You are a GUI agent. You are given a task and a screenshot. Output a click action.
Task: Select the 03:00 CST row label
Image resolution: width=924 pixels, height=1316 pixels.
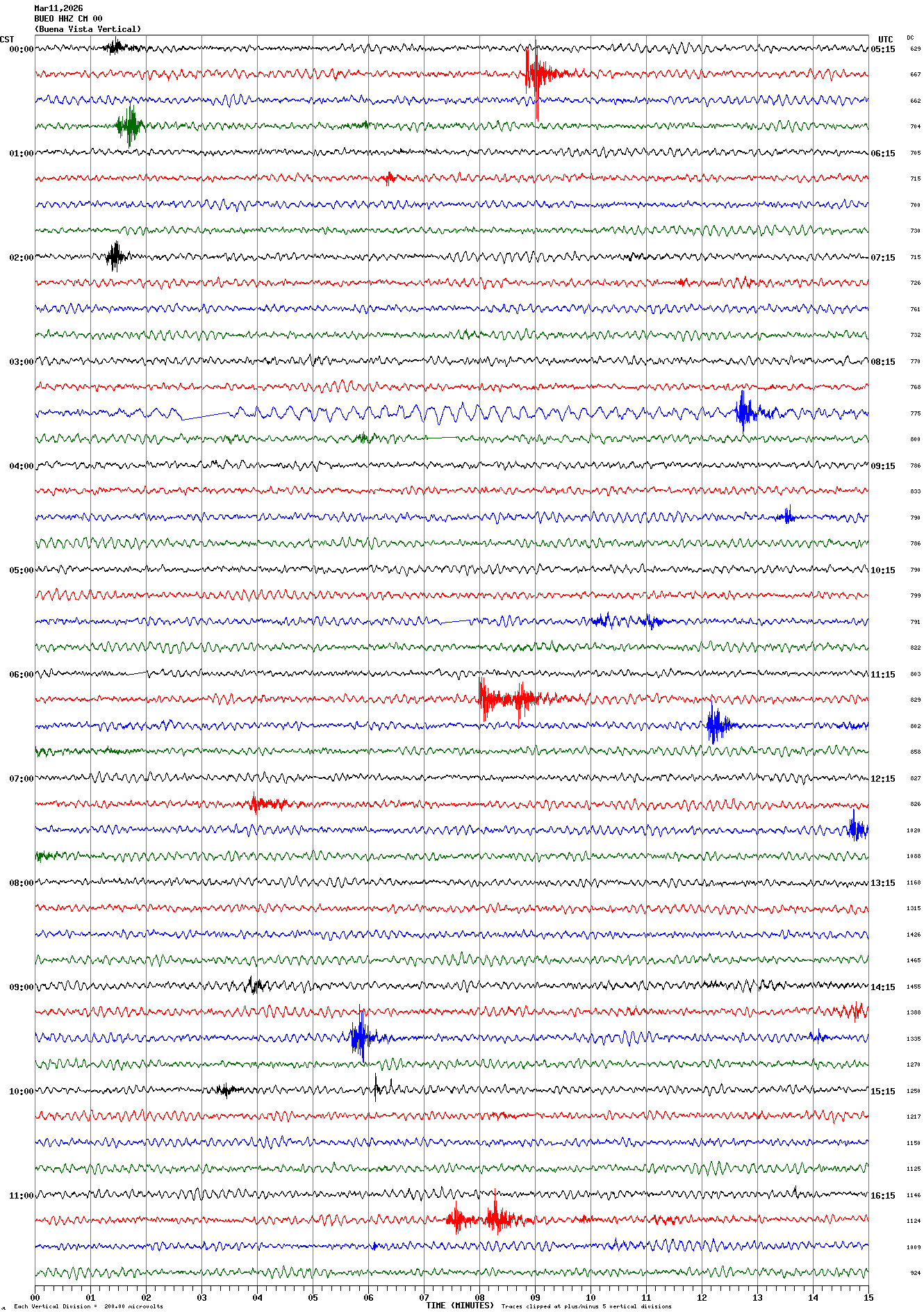pos(21,362)
